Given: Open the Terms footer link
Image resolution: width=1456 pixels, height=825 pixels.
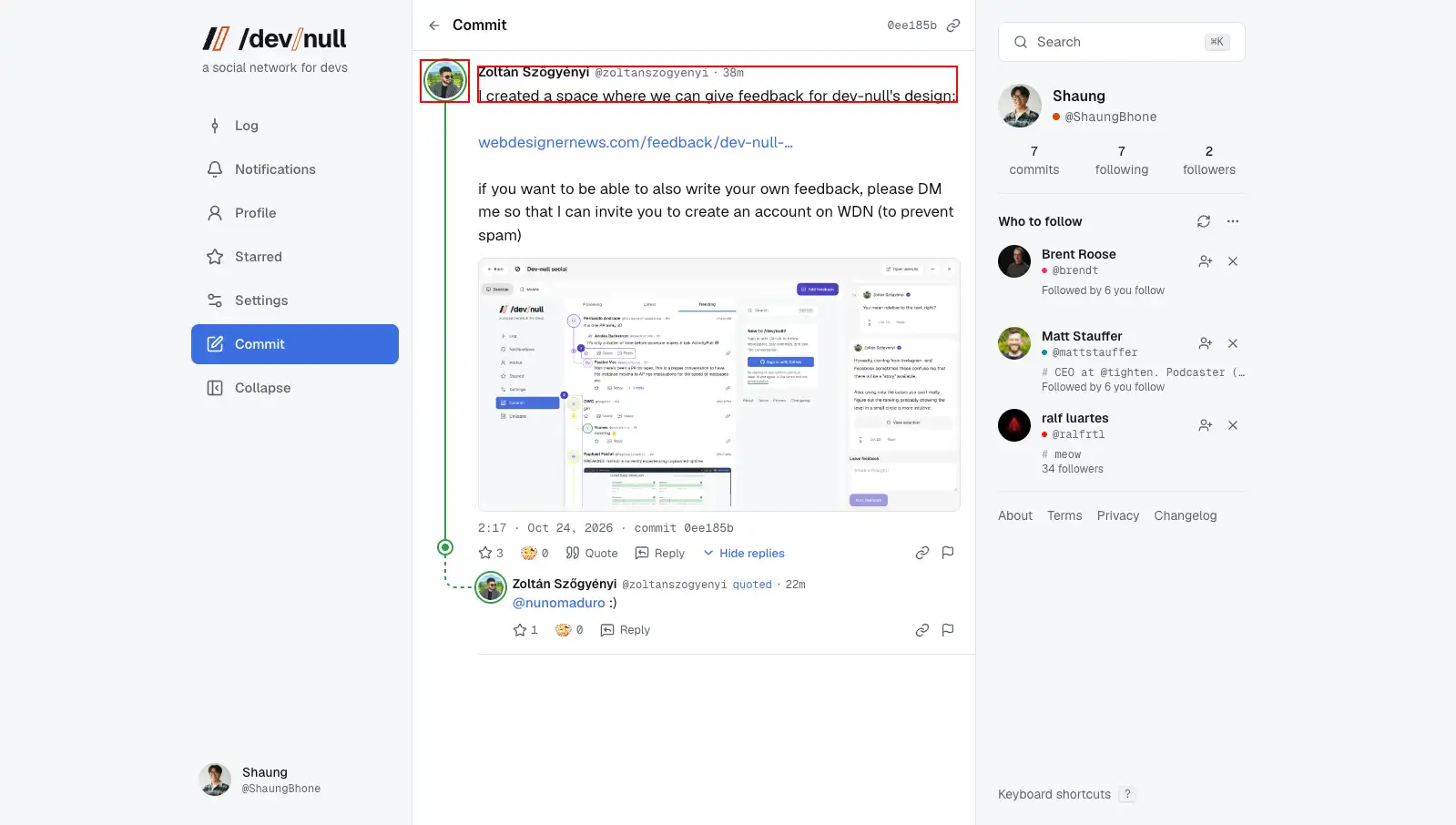Looking at the screenshot, I should tap(1064, 515).
